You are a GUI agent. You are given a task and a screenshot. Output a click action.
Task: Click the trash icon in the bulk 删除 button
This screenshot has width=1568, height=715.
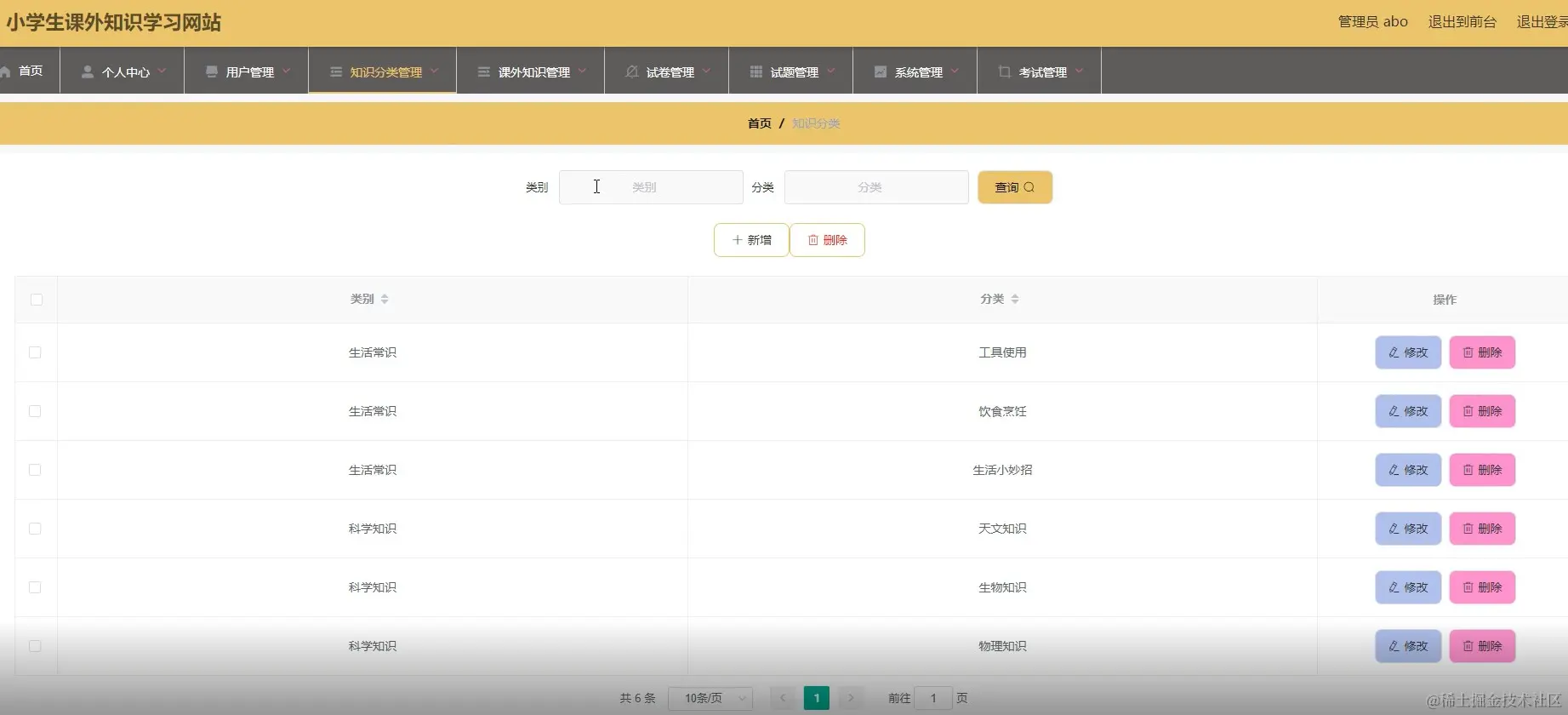[x=813, y=240]
